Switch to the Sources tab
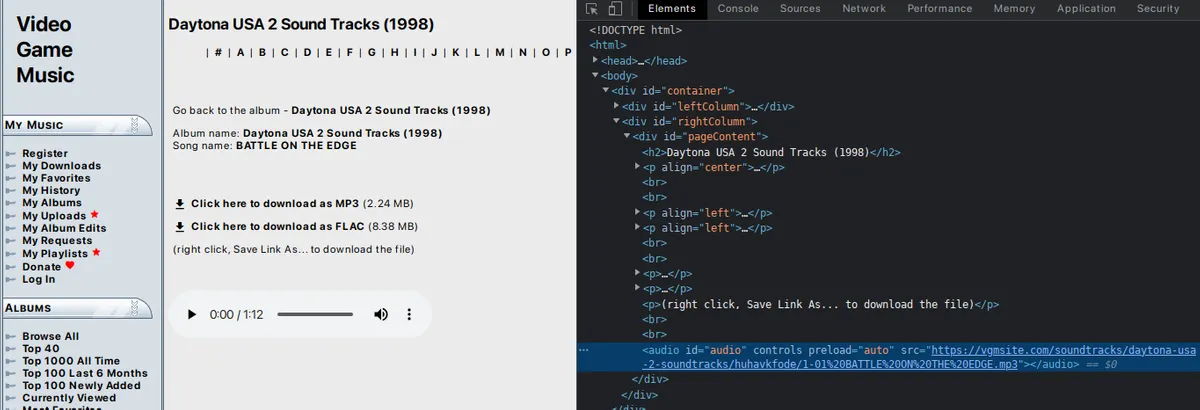Viewport: 1200px width, 410px height. pyautogui.click(x=800, y=9)
